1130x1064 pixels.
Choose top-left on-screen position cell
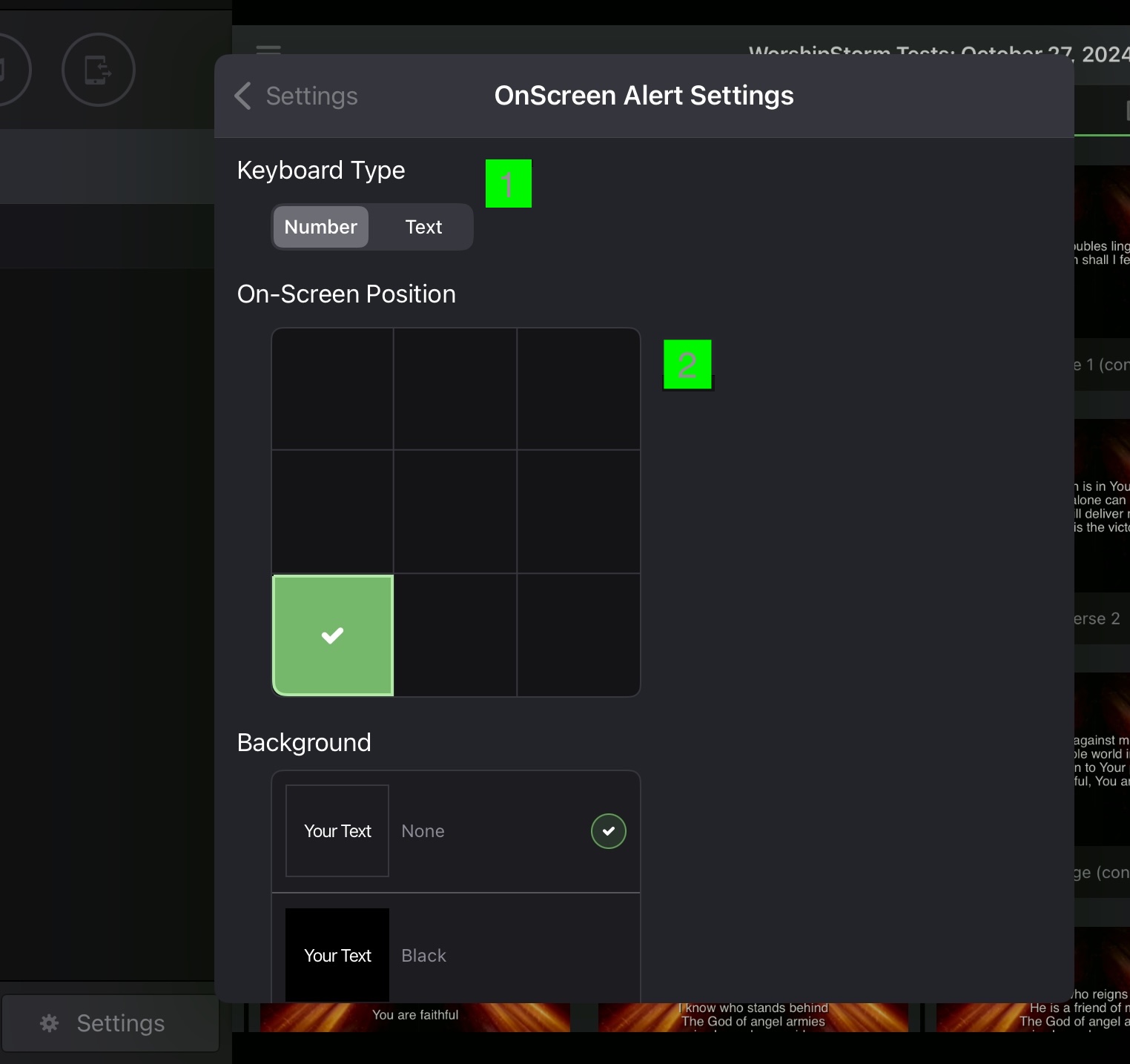click(x=333, y=389)
